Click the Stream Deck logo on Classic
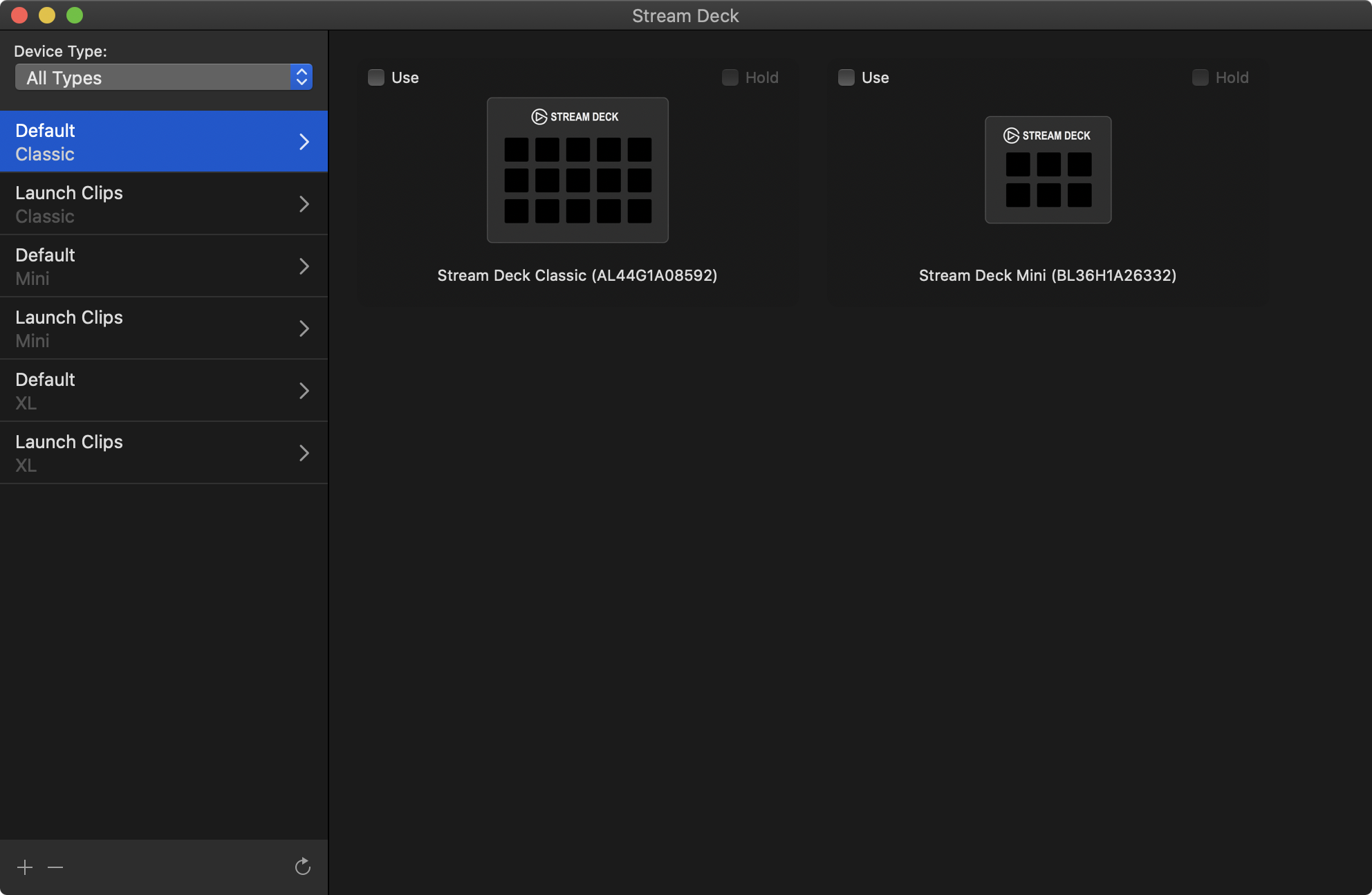Viewport: 1372px width, 895px height. click(538, 116)
